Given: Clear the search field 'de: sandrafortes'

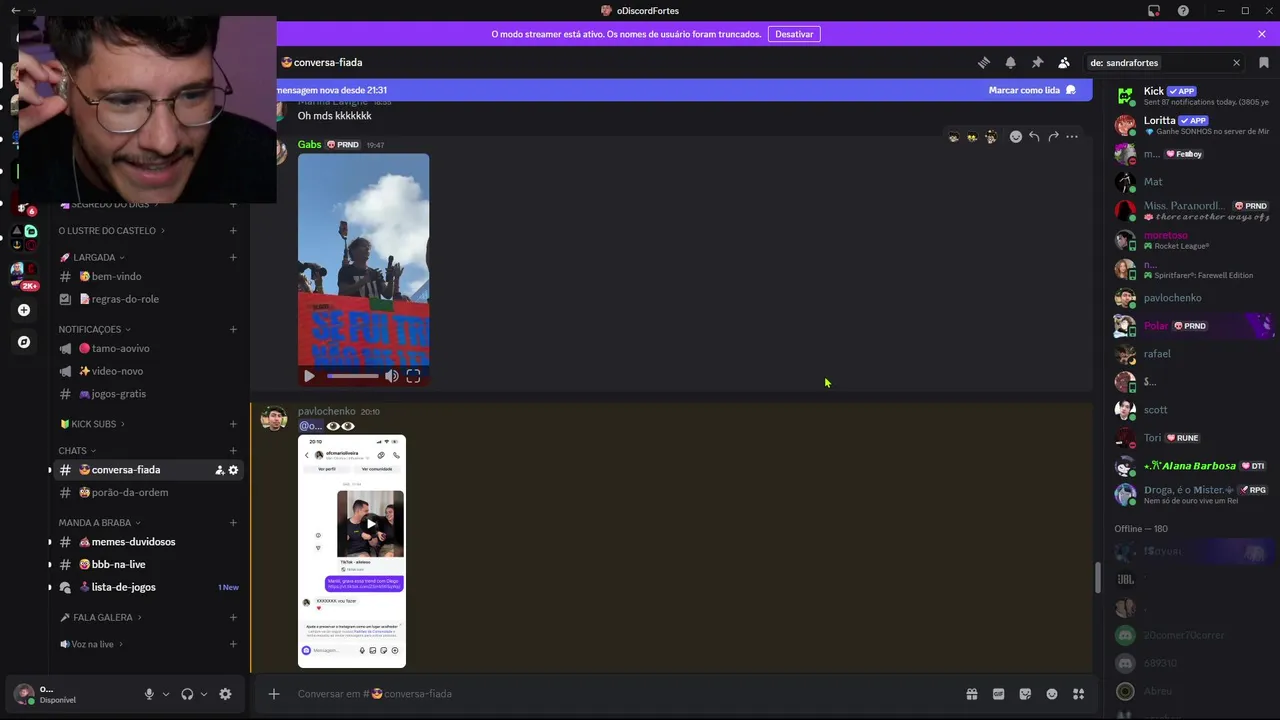Looking at the screenshot, I should click(x=1236, y=63).
